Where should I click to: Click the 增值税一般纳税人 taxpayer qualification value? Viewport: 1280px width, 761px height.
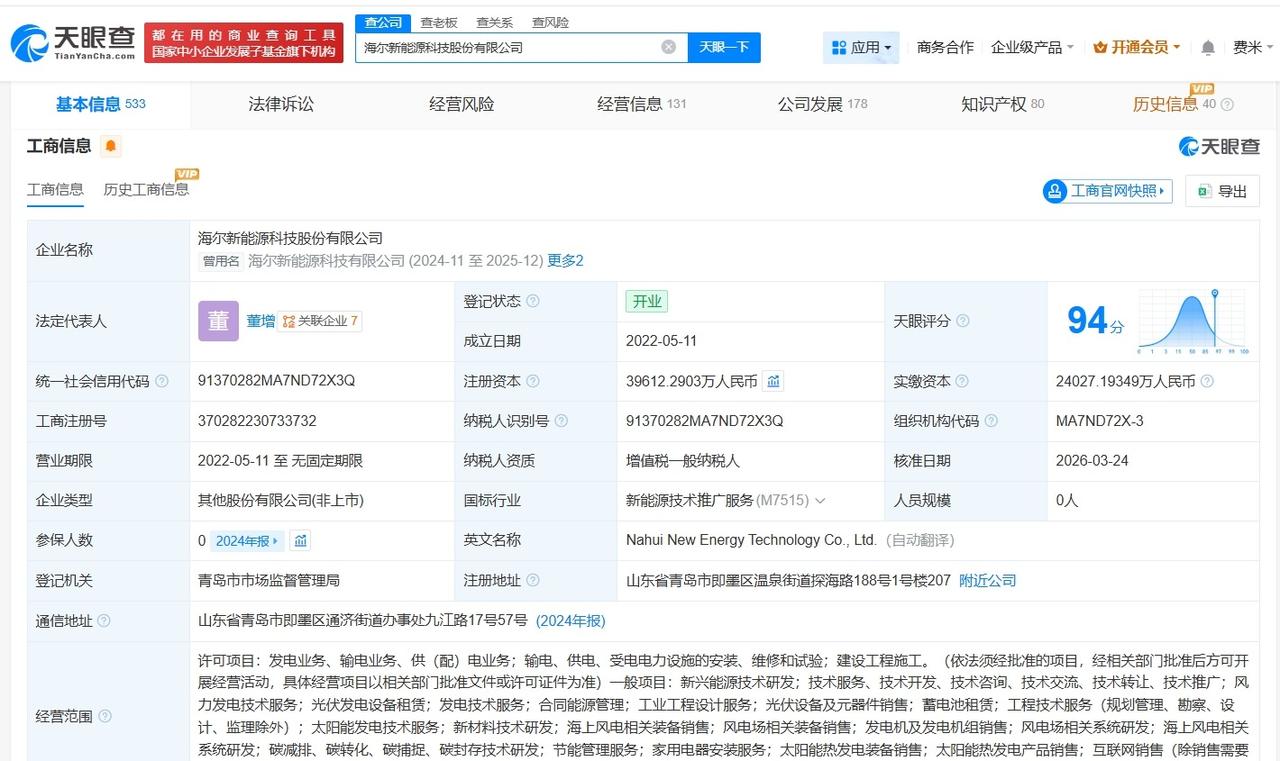[683, 461]
